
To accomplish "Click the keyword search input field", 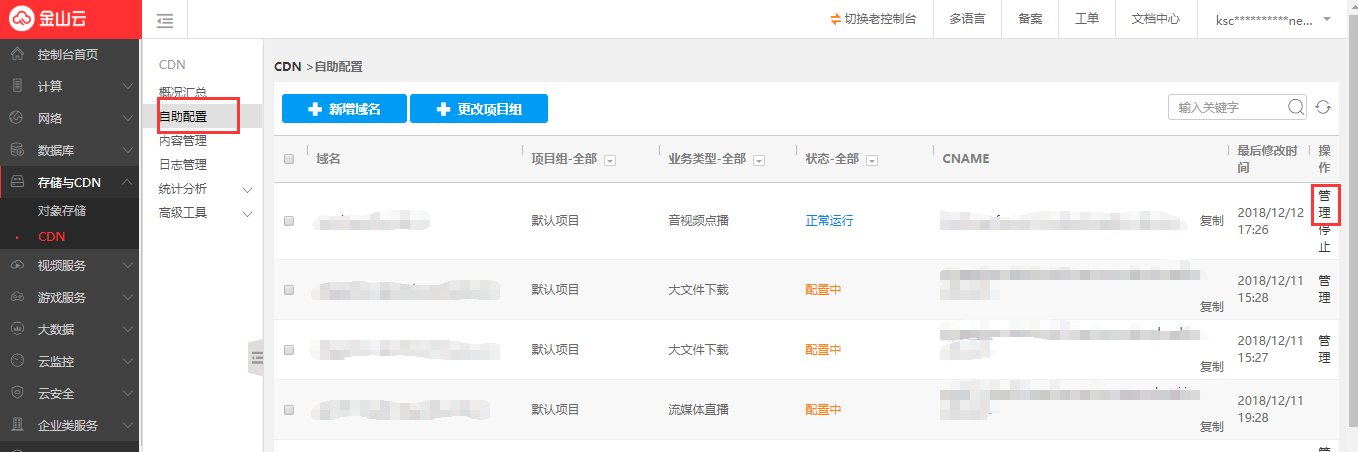I will (x=1228, y=108).
